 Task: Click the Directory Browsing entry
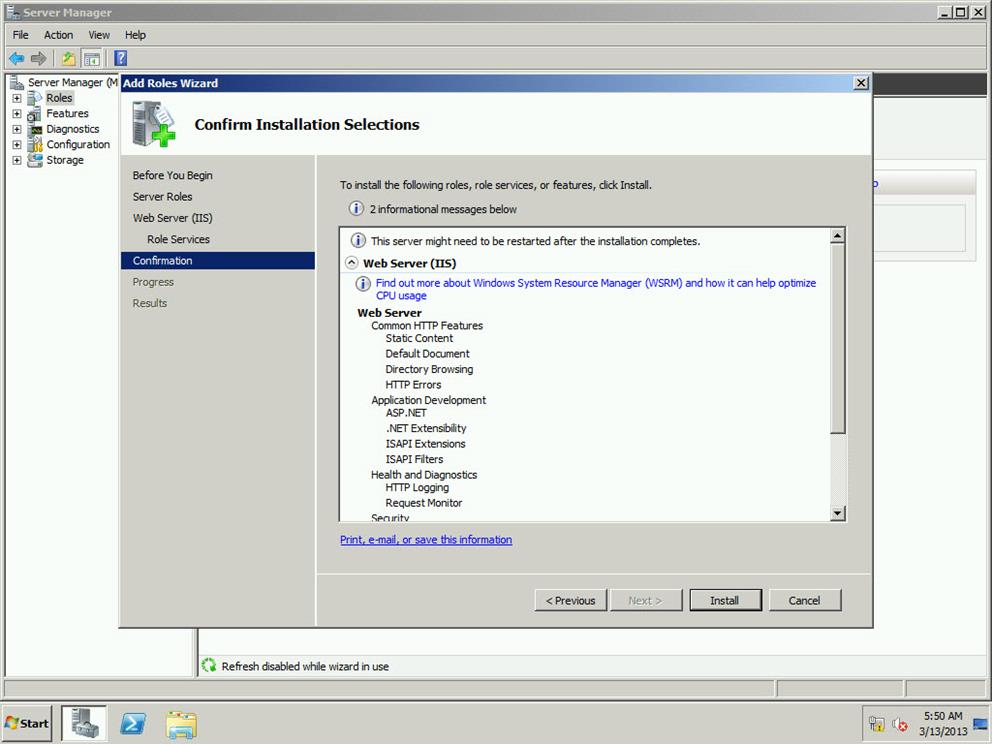[x=429, y=369]
